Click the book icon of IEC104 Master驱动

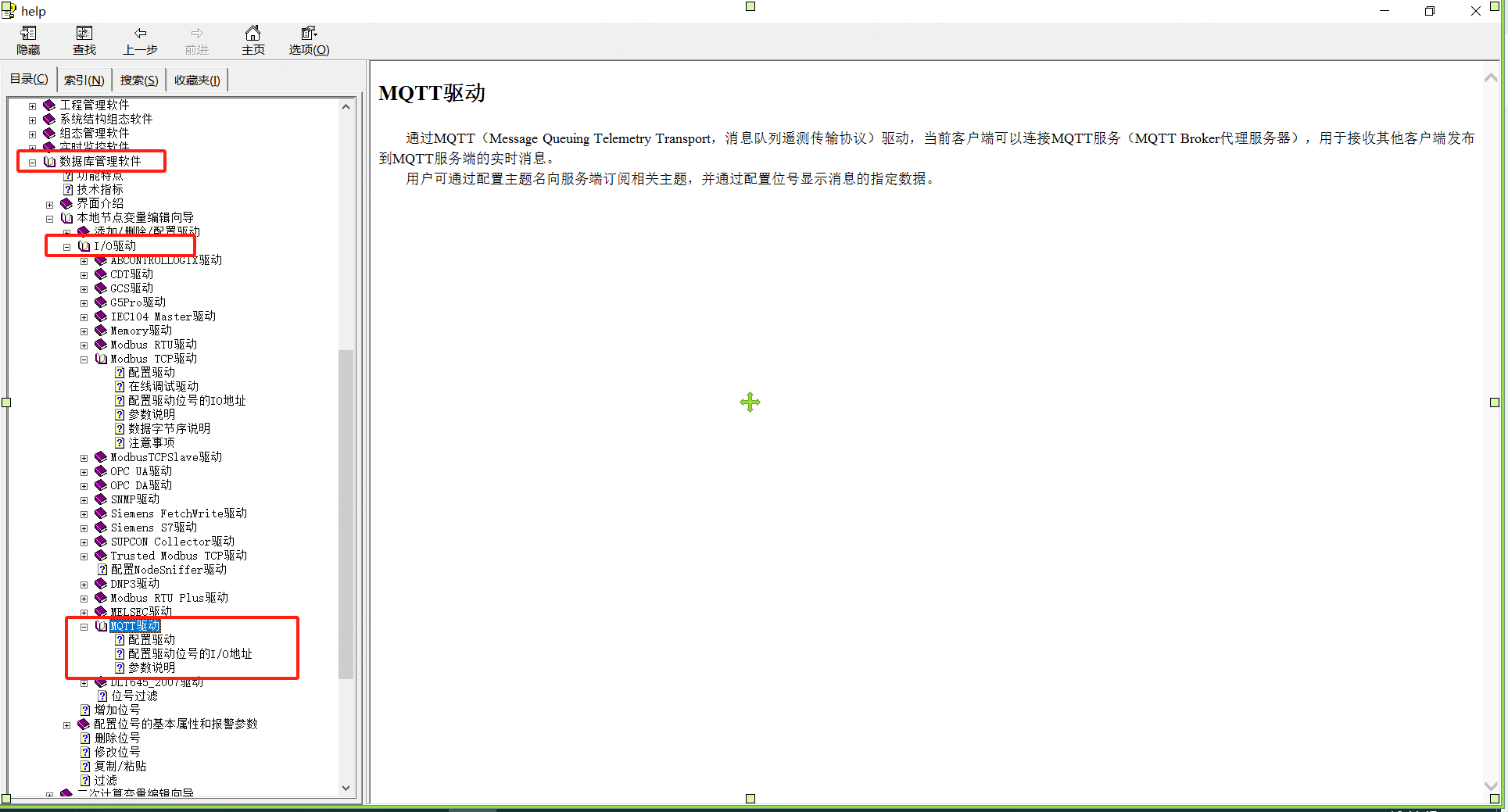click(x=101, y=316)
